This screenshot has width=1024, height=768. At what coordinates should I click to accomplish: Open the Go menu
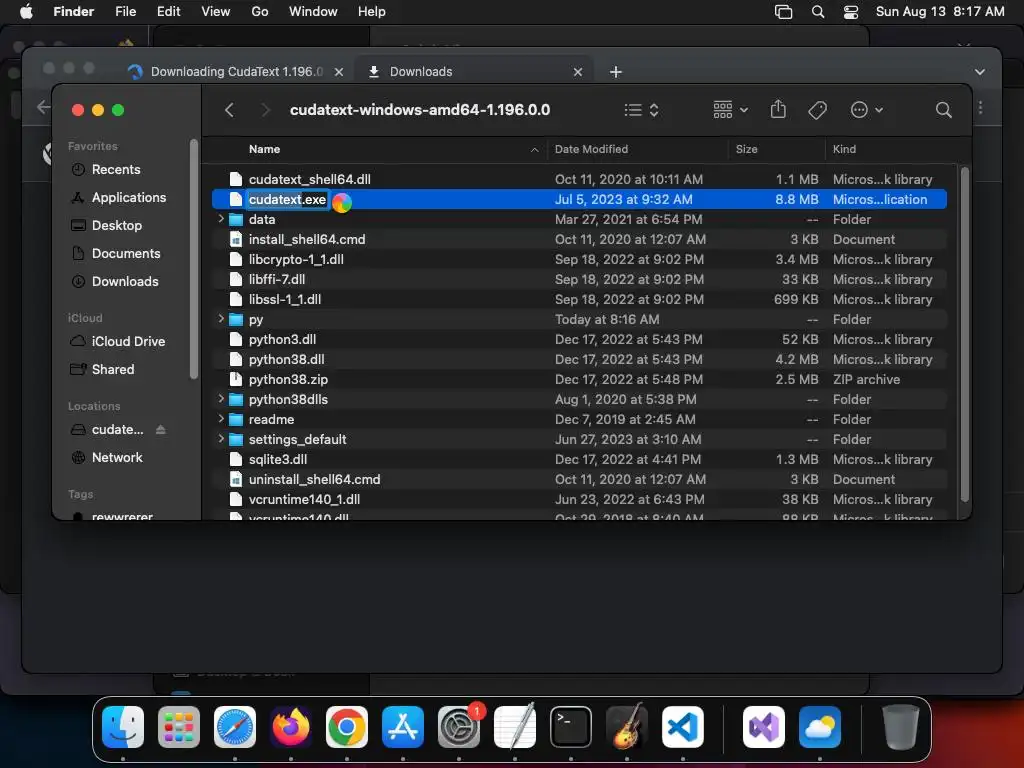(260, 12)
